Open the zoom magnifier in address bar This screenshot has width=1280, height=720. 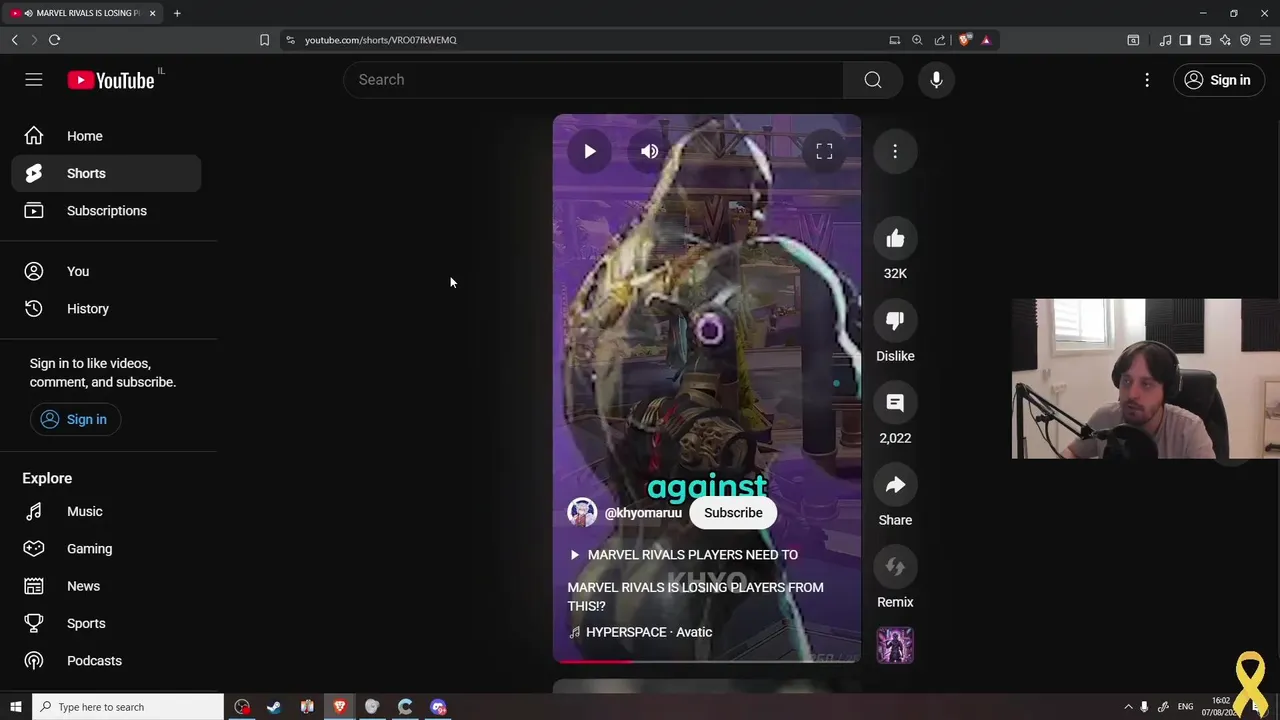click(917, 40)
